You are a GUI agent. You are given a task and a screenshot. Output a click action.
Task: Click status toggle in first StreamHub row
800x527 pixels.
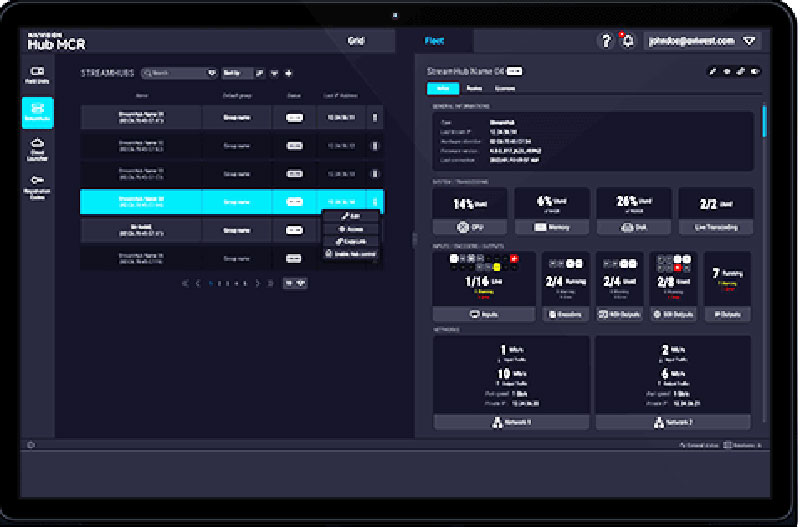[295, 117]
